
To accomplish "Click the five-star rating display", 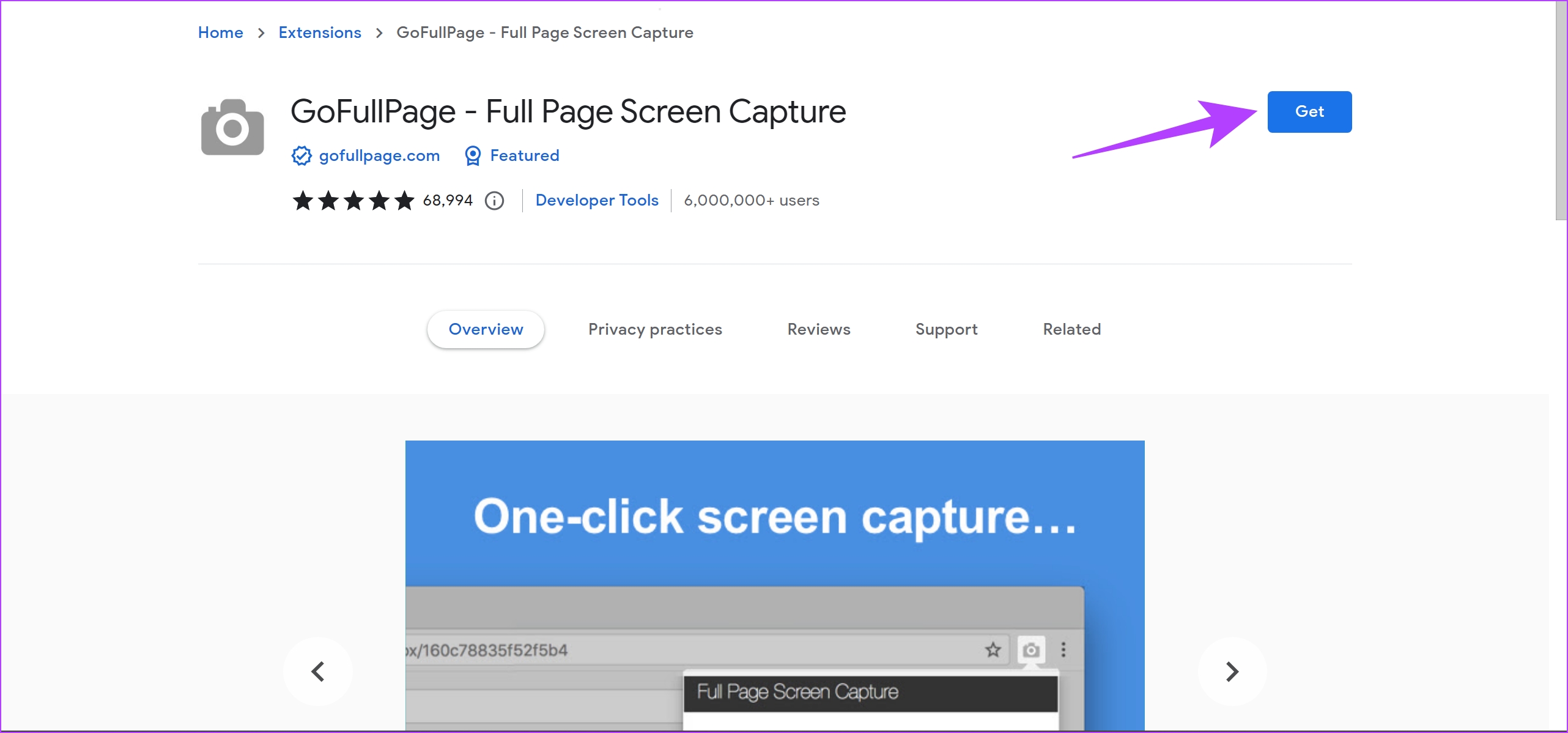I will point(353,201).
